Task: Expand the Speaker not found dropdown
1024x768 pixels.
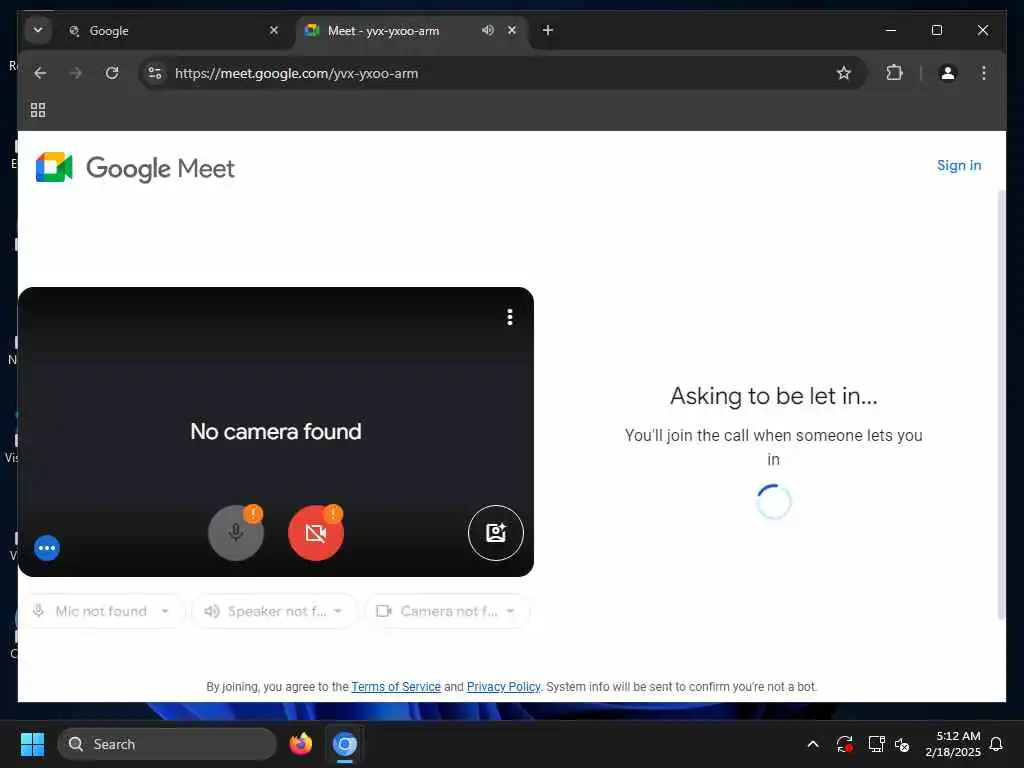Action: coord(275,611)
